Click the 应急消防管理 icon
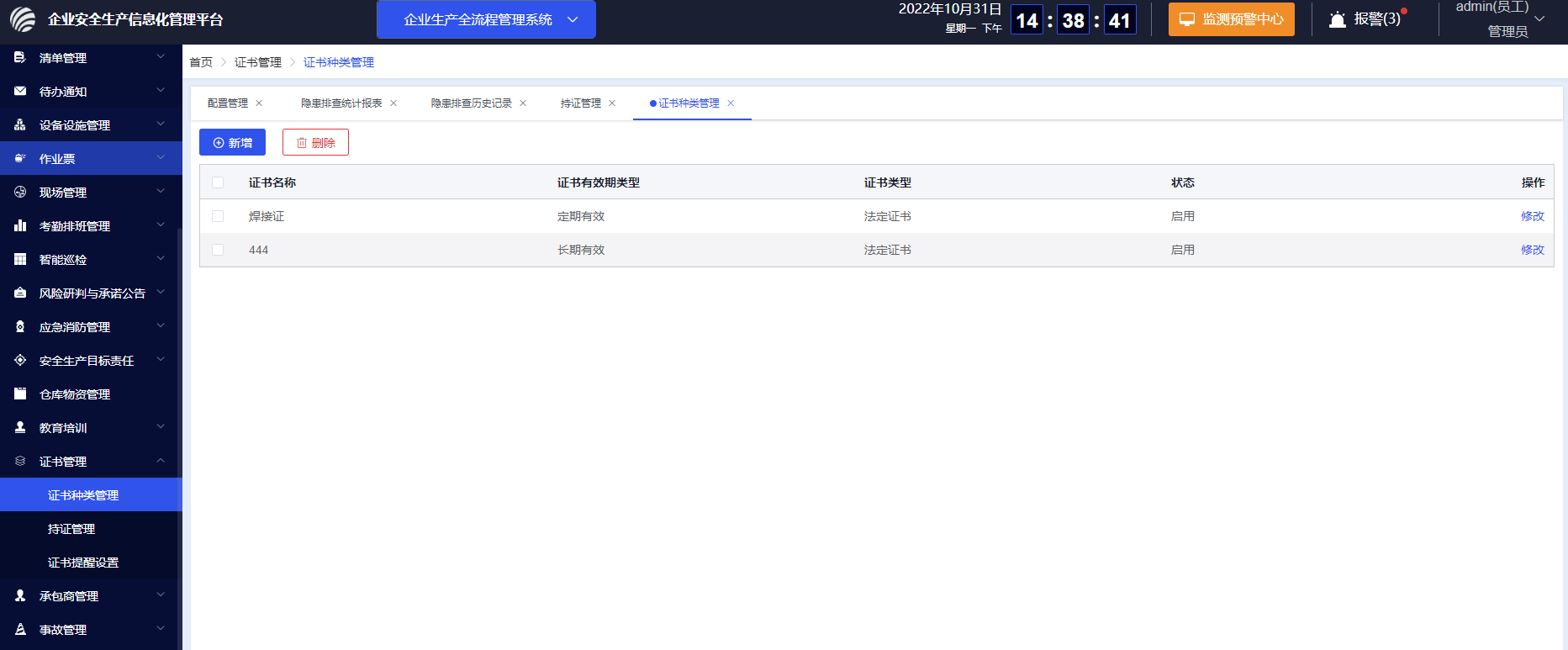This screenshot has height=650, width=1568. tap(20, 326)
